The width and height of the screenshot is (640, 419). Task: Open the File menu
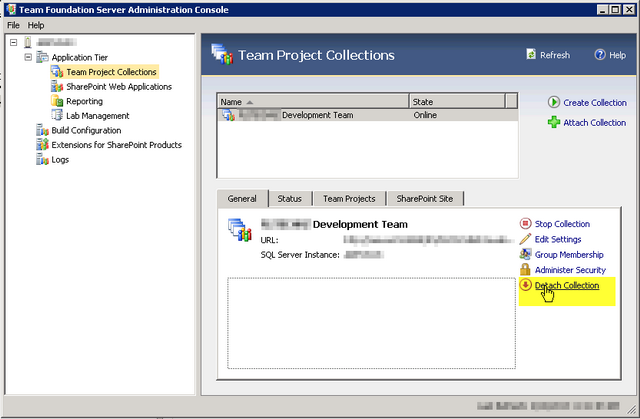[x=13, y=25]
